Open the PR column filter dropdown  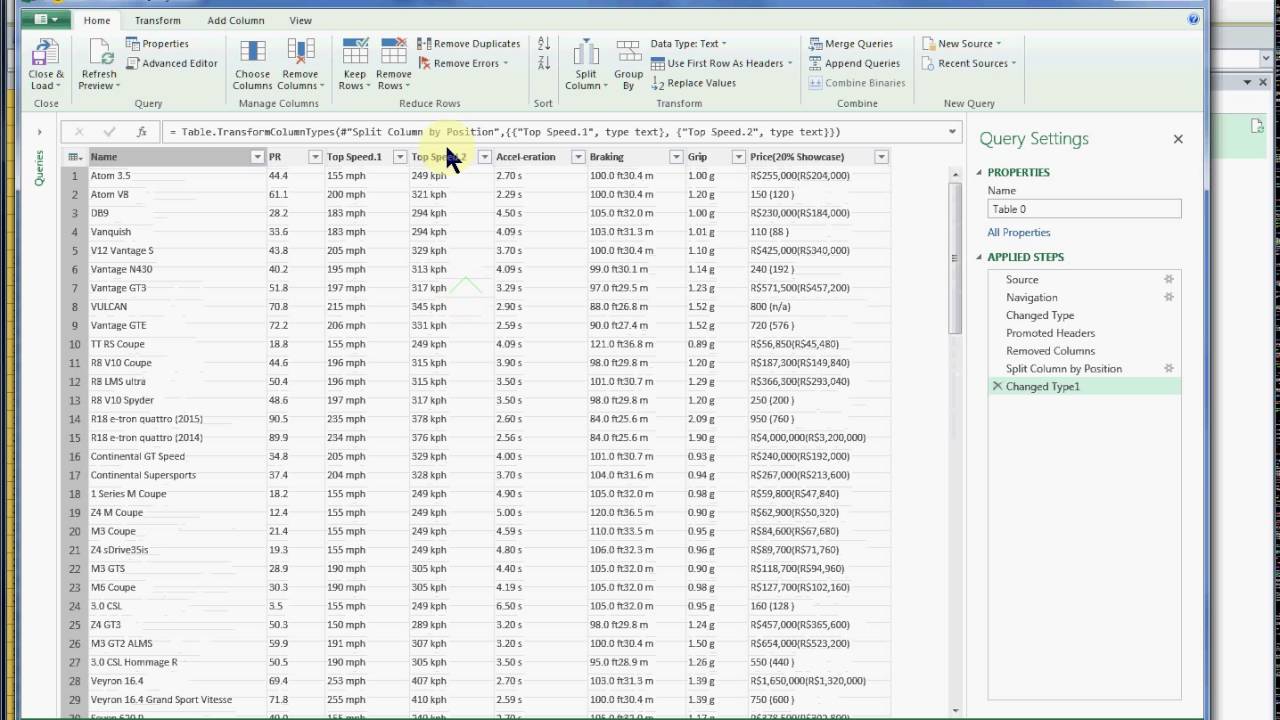pyautogui.click(x=315, y=157)
